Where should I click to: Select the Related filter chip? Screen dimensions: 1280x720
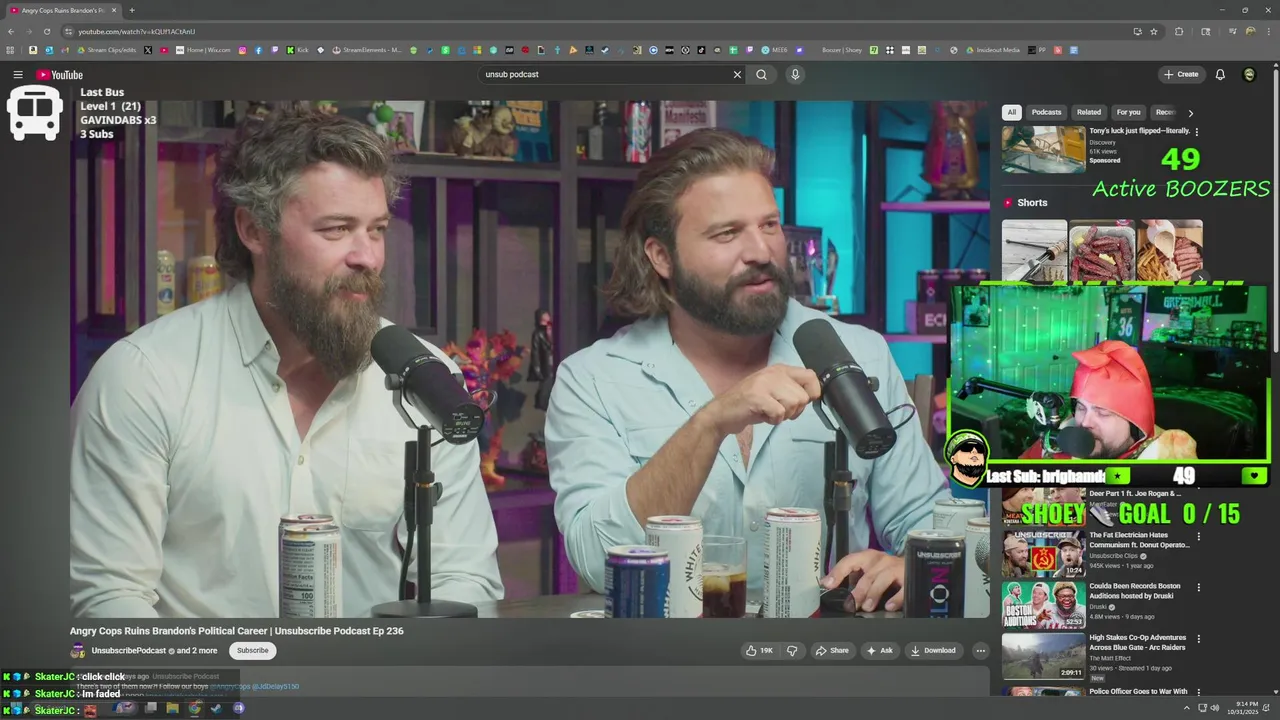pyautogui.click(x=1089, y=112)
